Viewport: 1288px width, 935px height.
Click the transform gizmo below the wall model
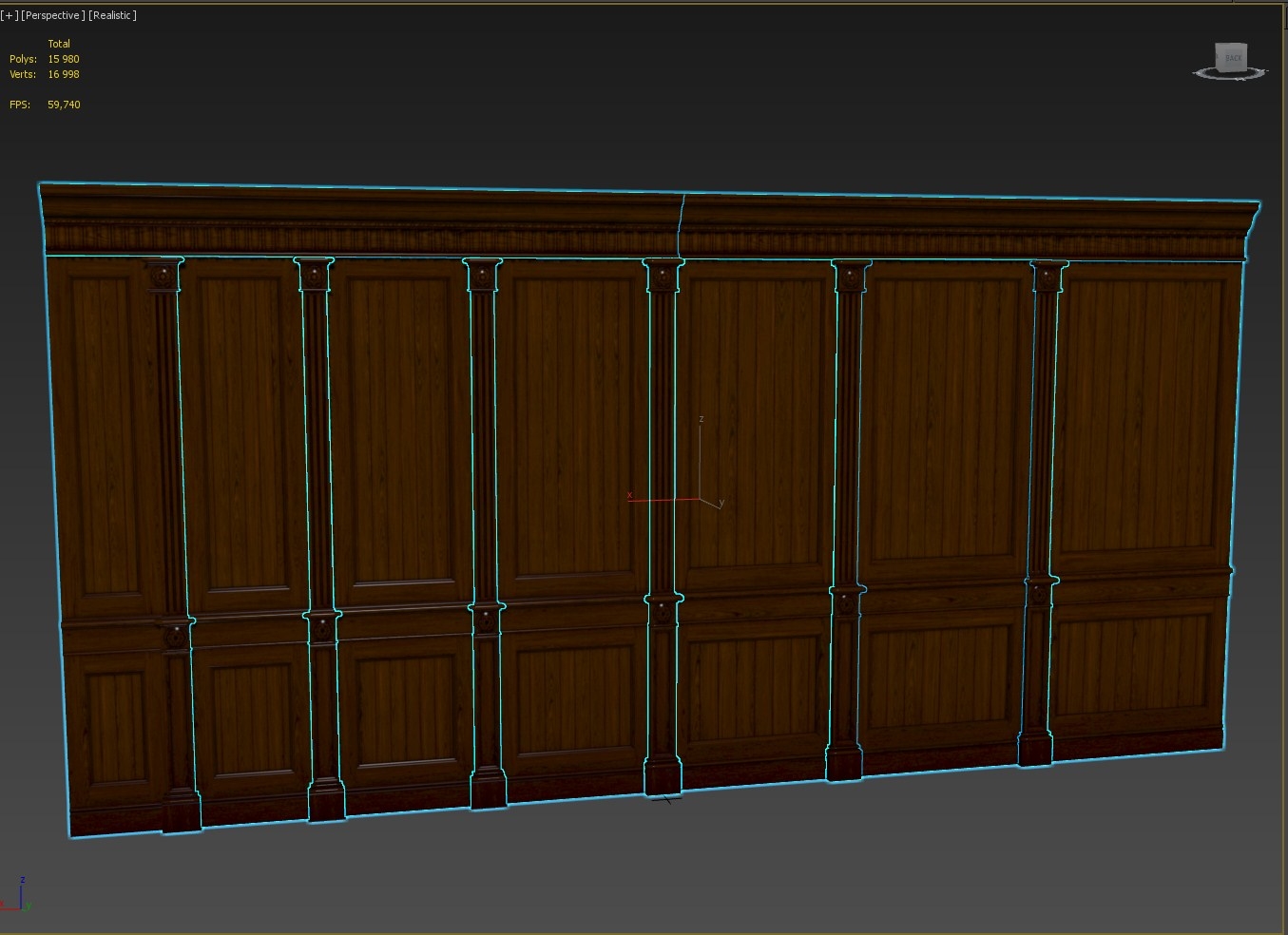pyautogui.click(x=665, y=799)
